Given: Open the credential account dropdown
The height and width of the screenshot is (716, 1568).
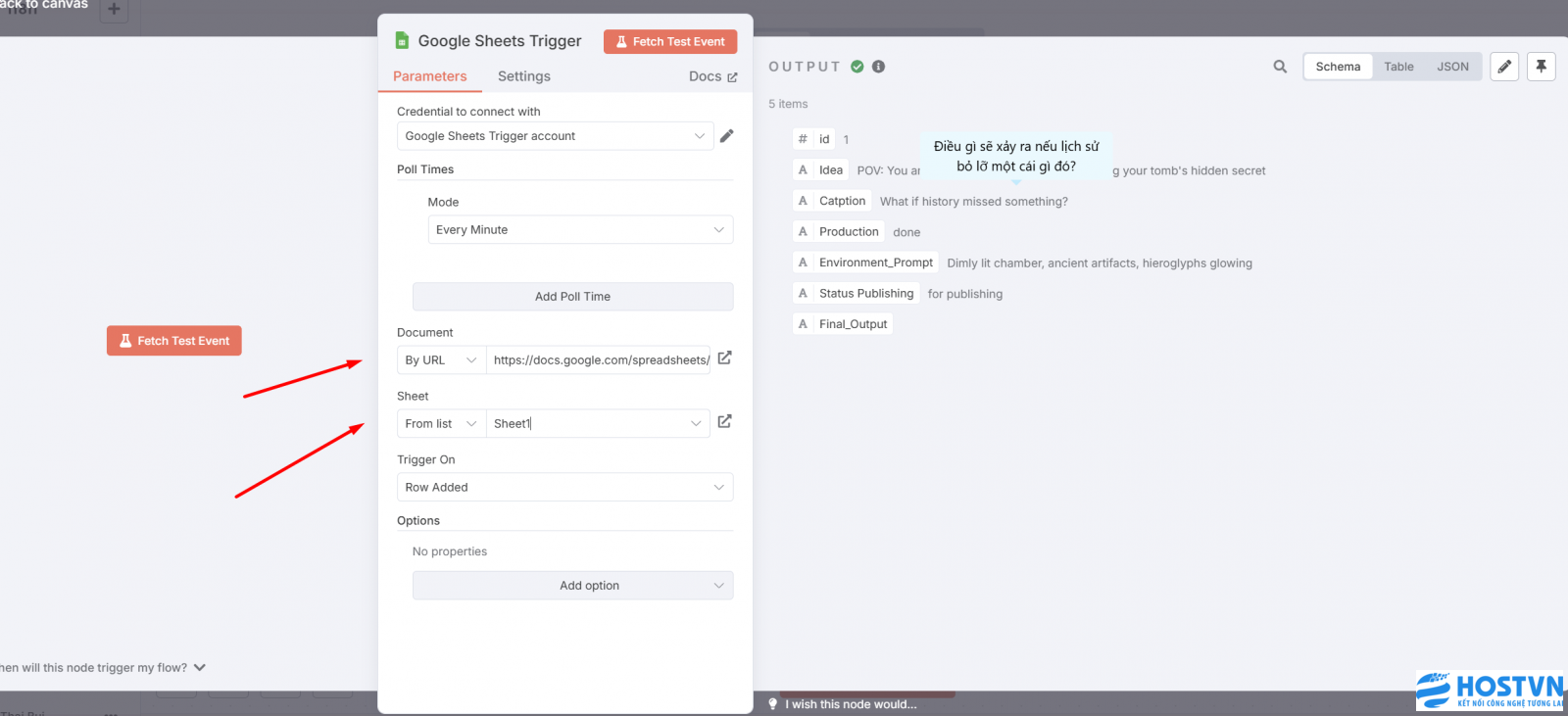Looking at the screenshot, I should (x=555, y=136).
